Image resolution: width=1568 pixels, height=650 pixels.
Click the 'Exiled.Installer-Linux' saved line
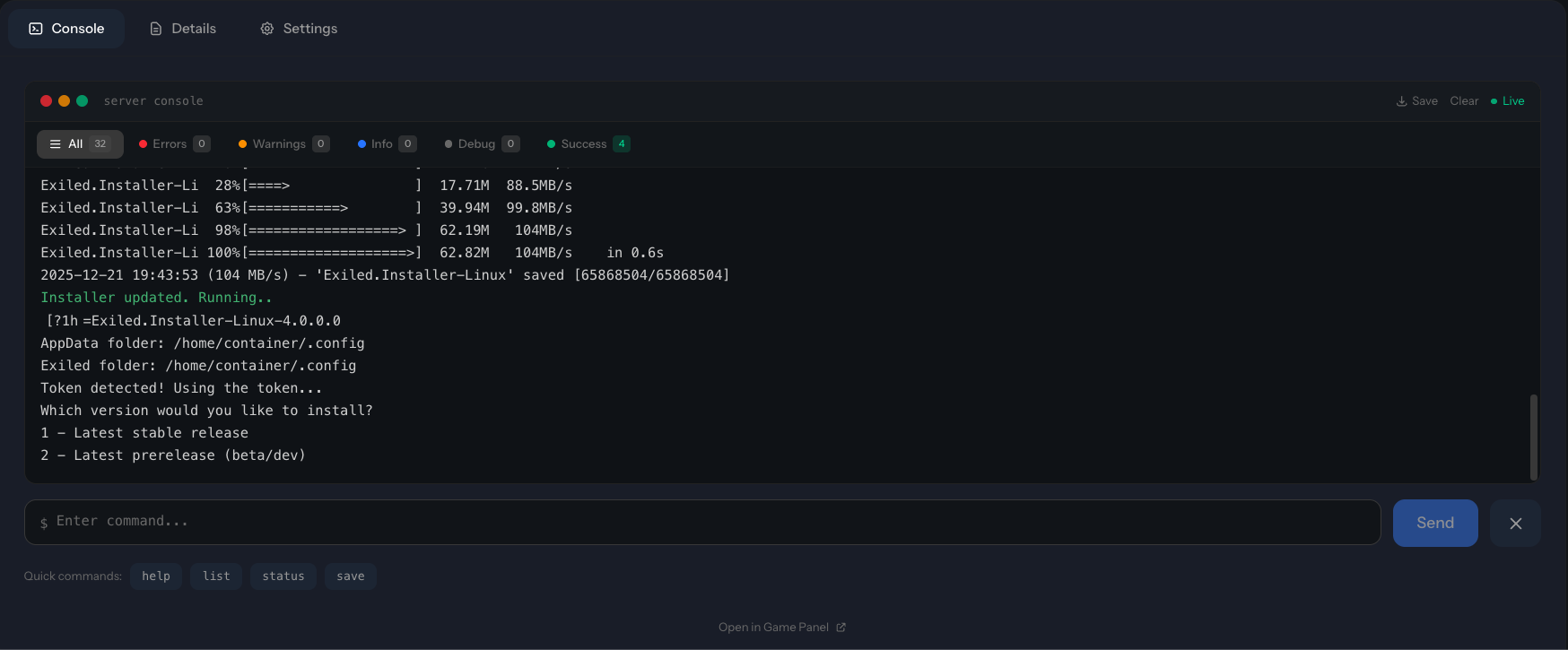(x=385, y=275)
